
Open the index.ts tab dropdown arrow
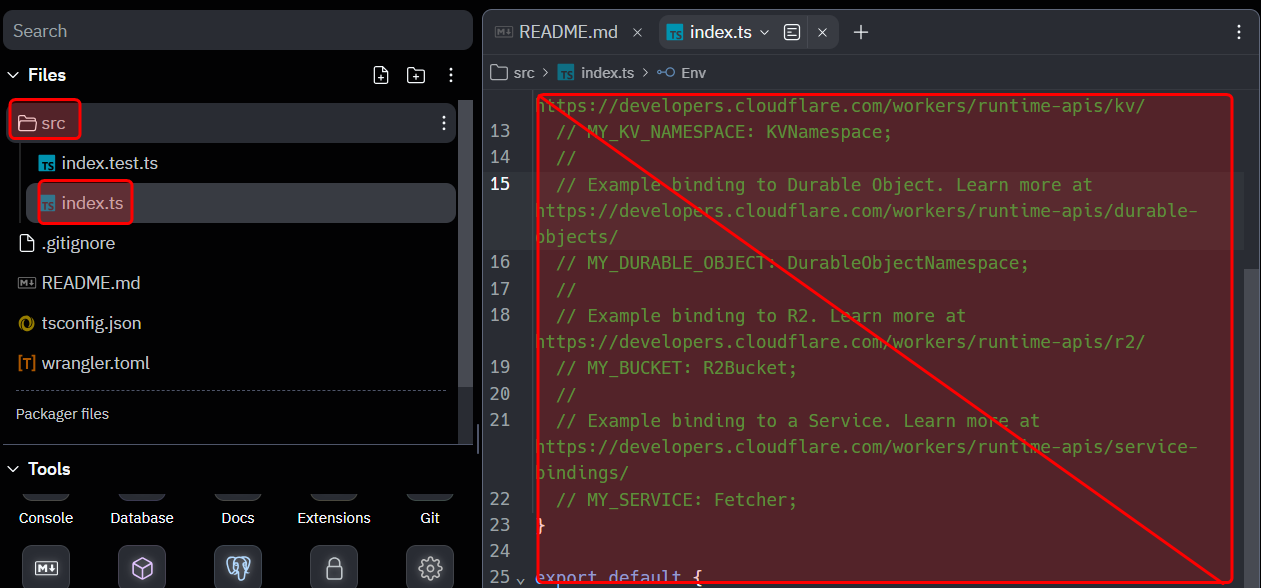(x=765, y=32)
